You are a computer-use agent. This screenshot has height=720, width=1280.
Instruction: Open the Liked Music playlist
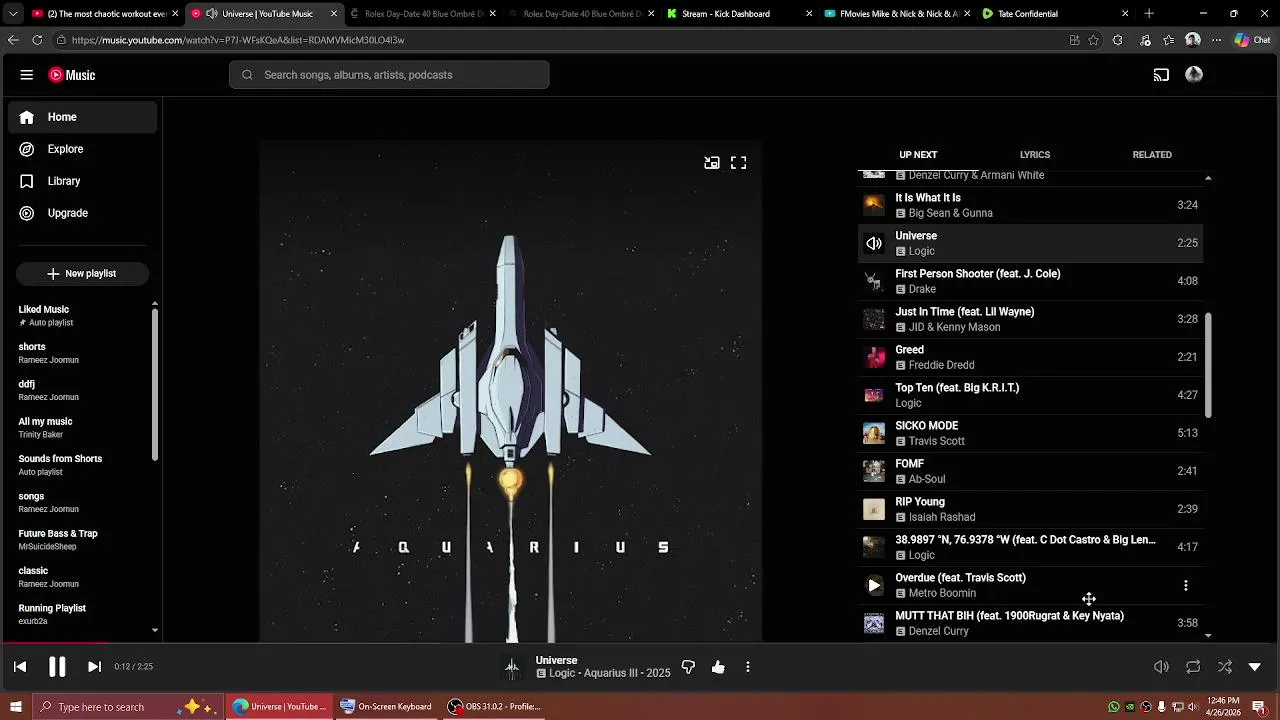pyautogui.click(x=80, y=316)
